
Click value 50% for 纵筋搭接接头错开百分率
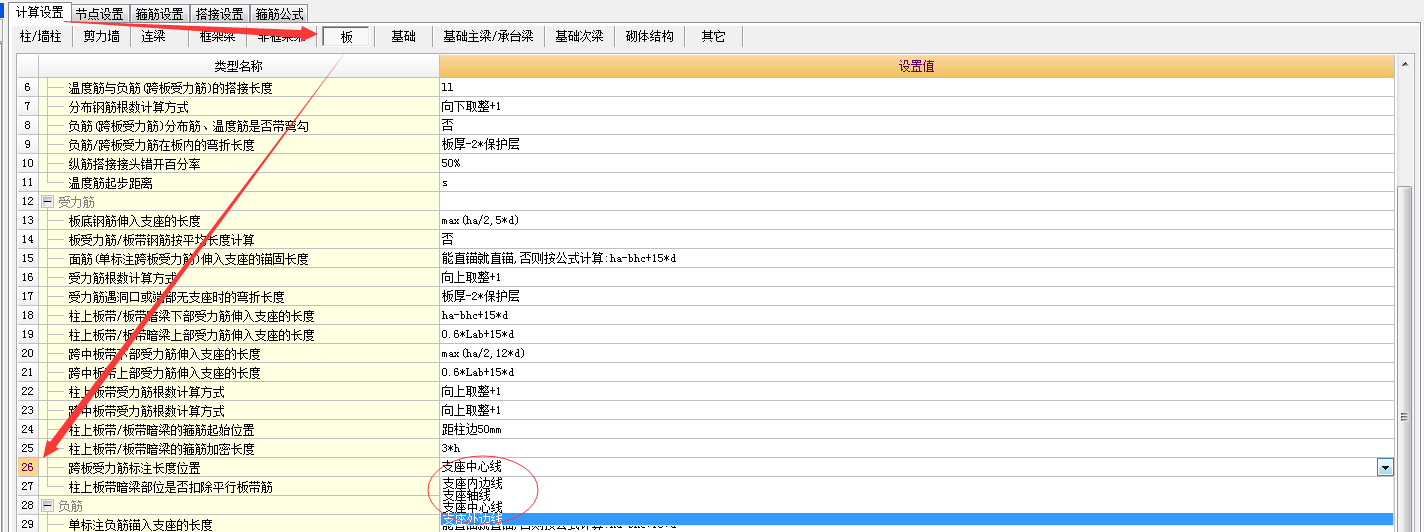(451, 164)
